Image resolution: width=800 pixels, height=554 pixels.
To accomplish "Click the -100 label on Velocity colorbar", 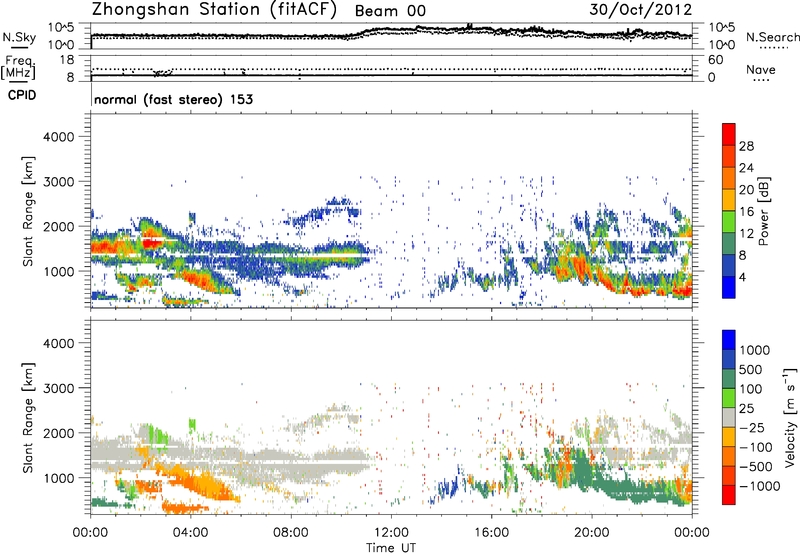I will point(756,447).
